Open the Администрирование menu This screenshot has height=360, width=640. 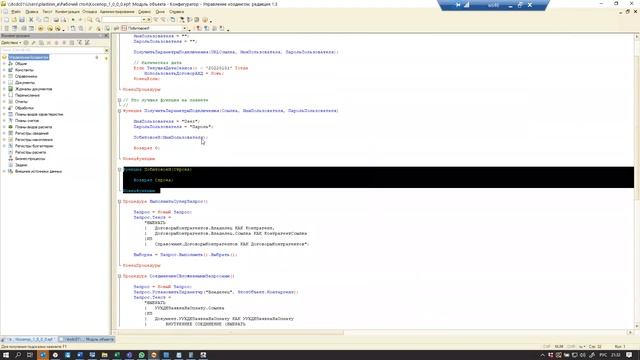coord(117,12)
